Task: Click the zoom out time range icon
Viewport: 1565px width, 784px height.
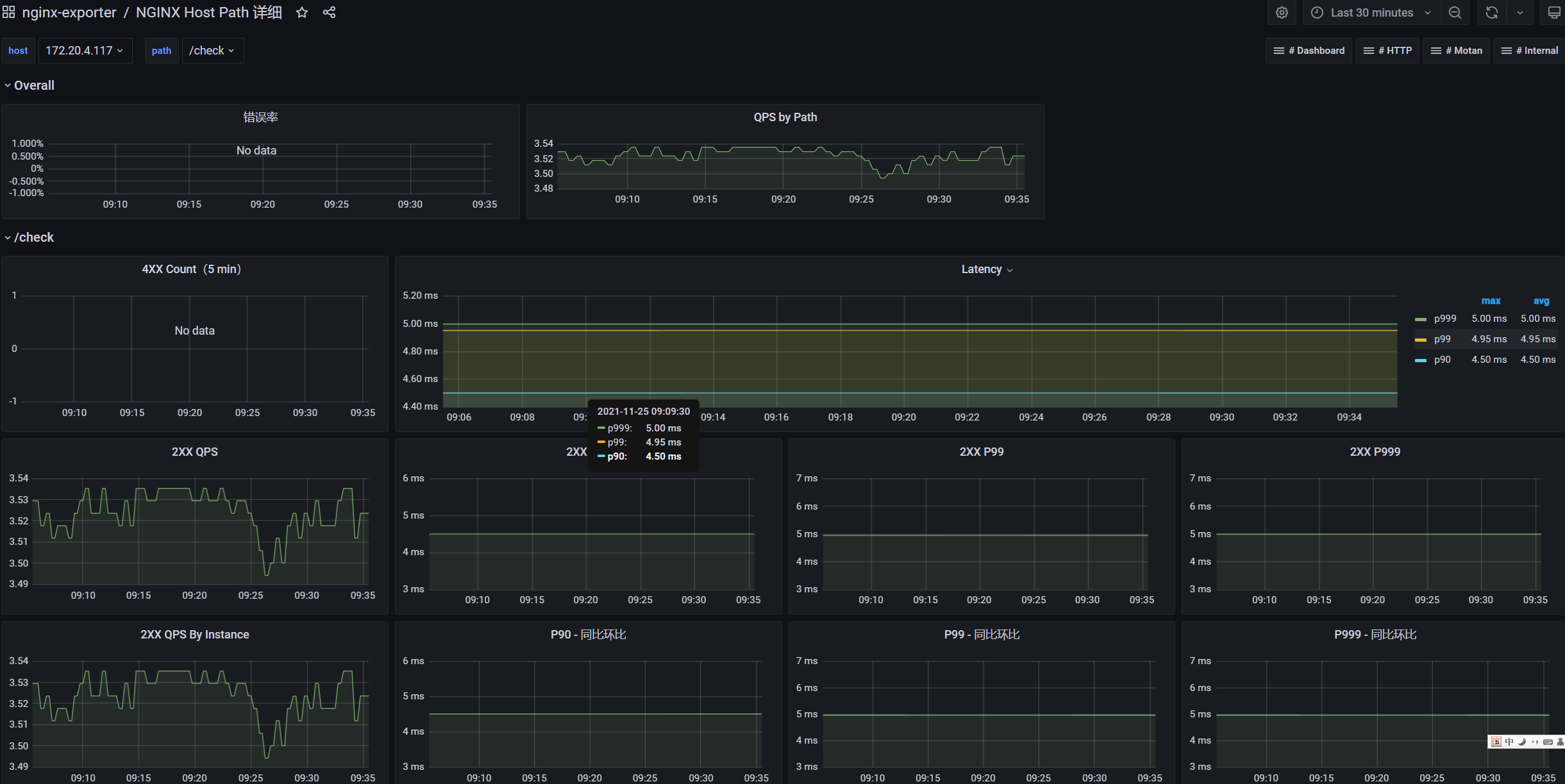Action: point(1455,13)
